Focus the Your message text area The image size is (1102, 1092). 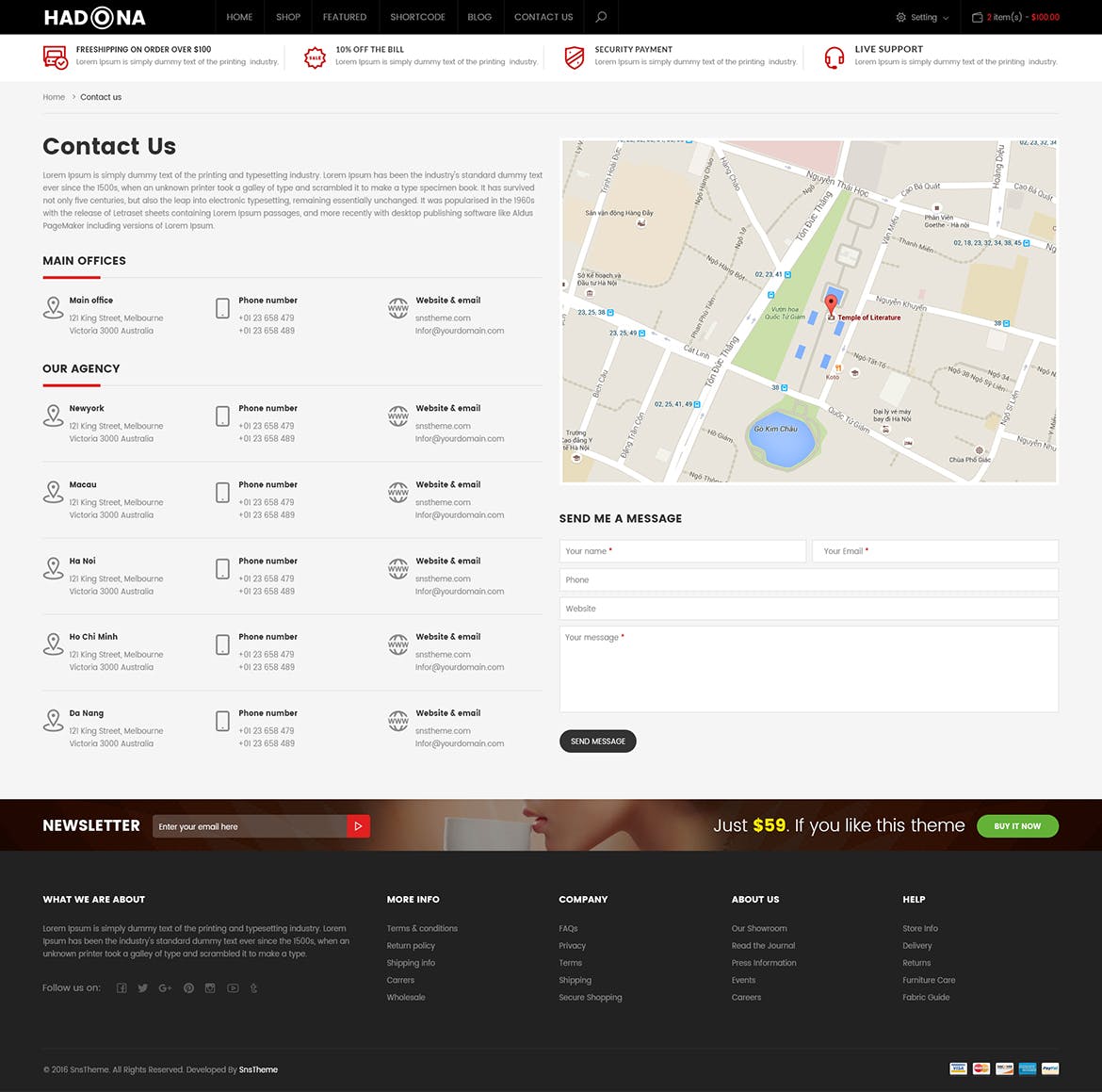click(808, 669)
